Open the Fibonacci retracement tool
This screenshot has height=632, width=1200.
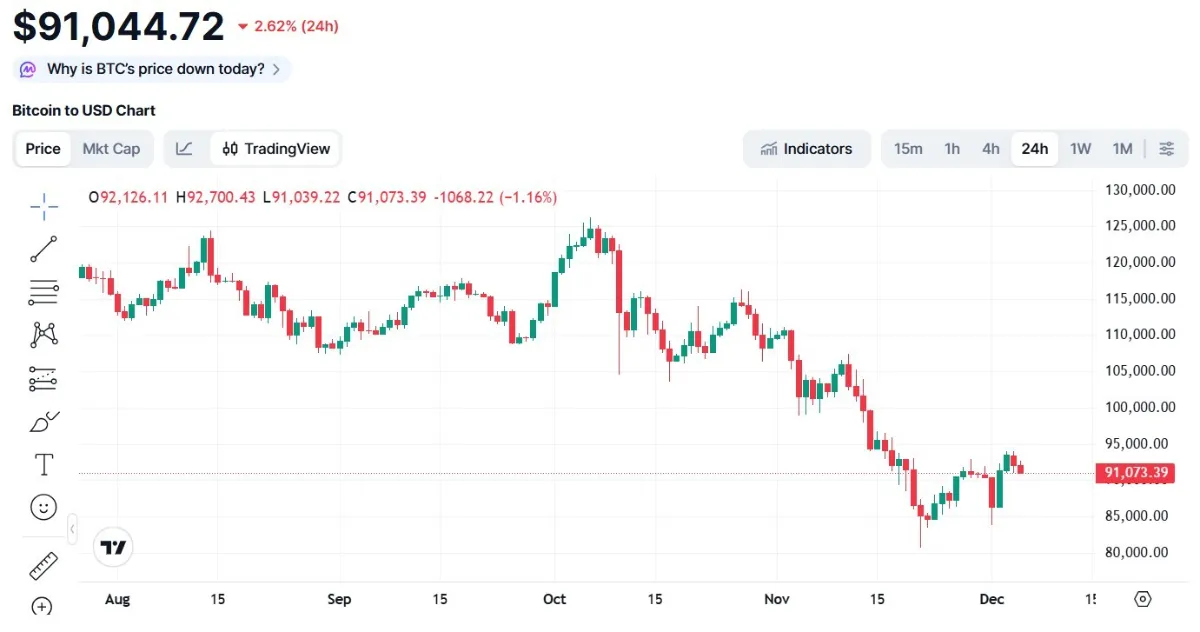point(44,292)
